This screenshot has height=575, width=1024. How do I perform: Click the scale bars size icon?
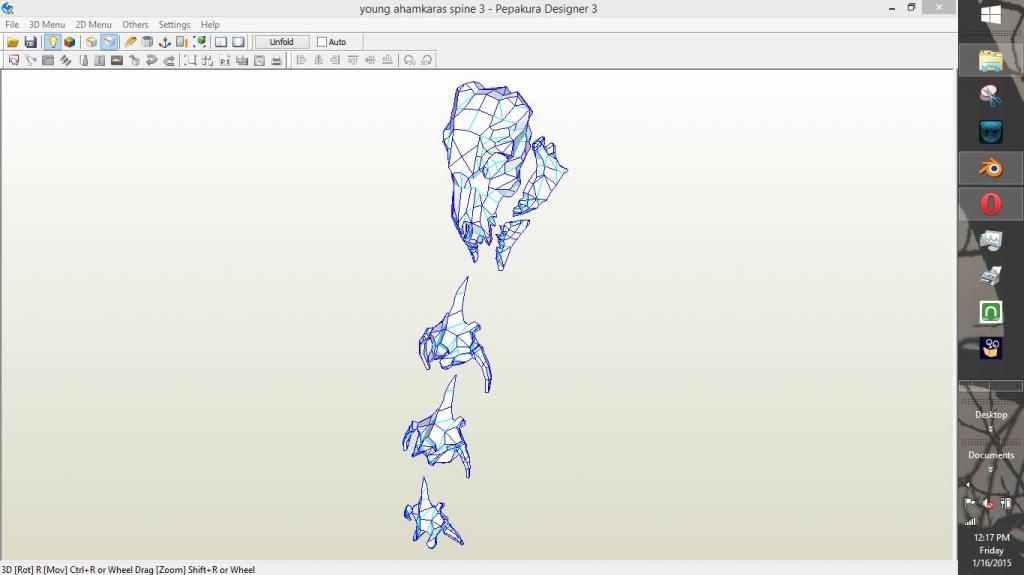coord(182,42)
